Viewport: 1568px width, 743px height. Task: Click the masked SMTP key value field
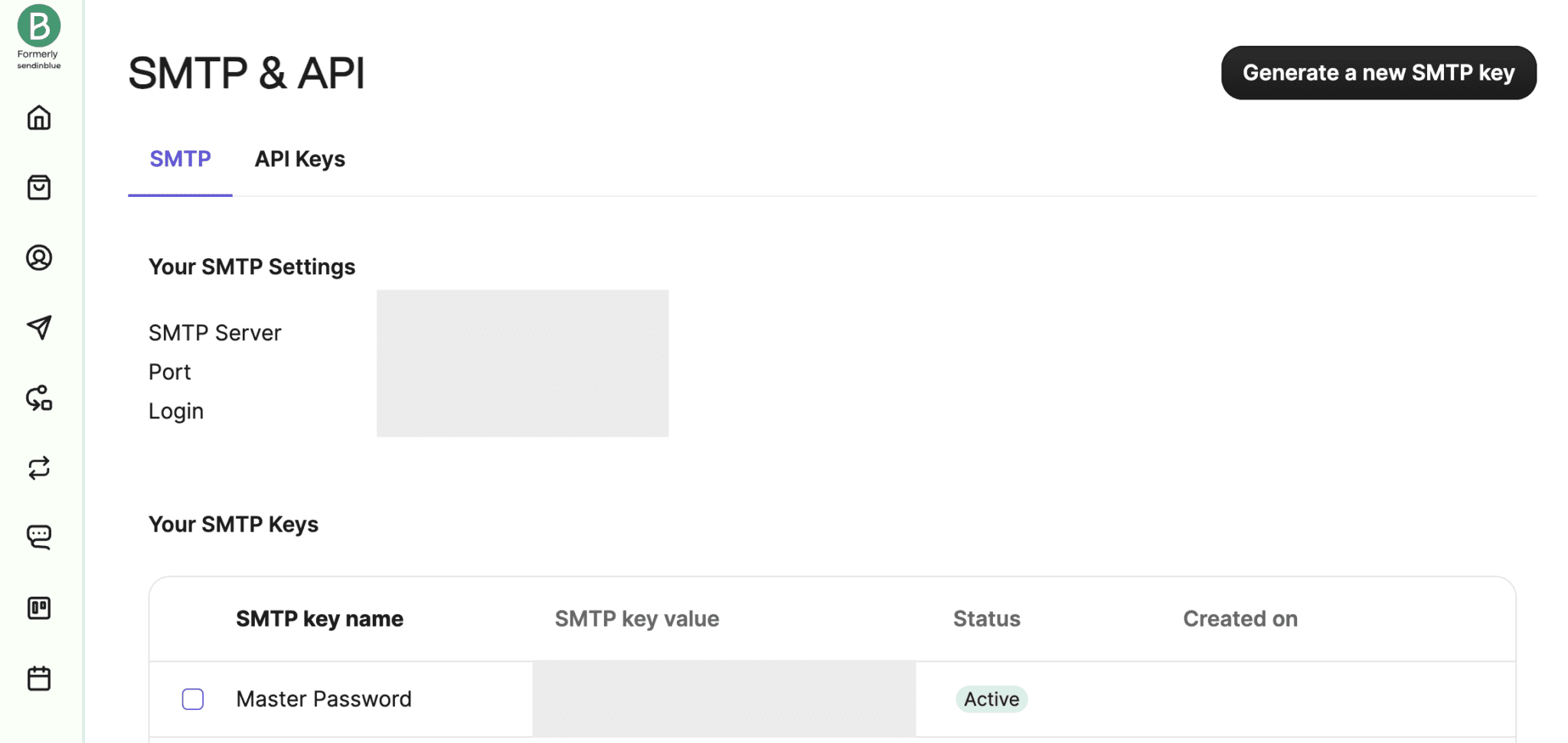click(x=724, y=699)
